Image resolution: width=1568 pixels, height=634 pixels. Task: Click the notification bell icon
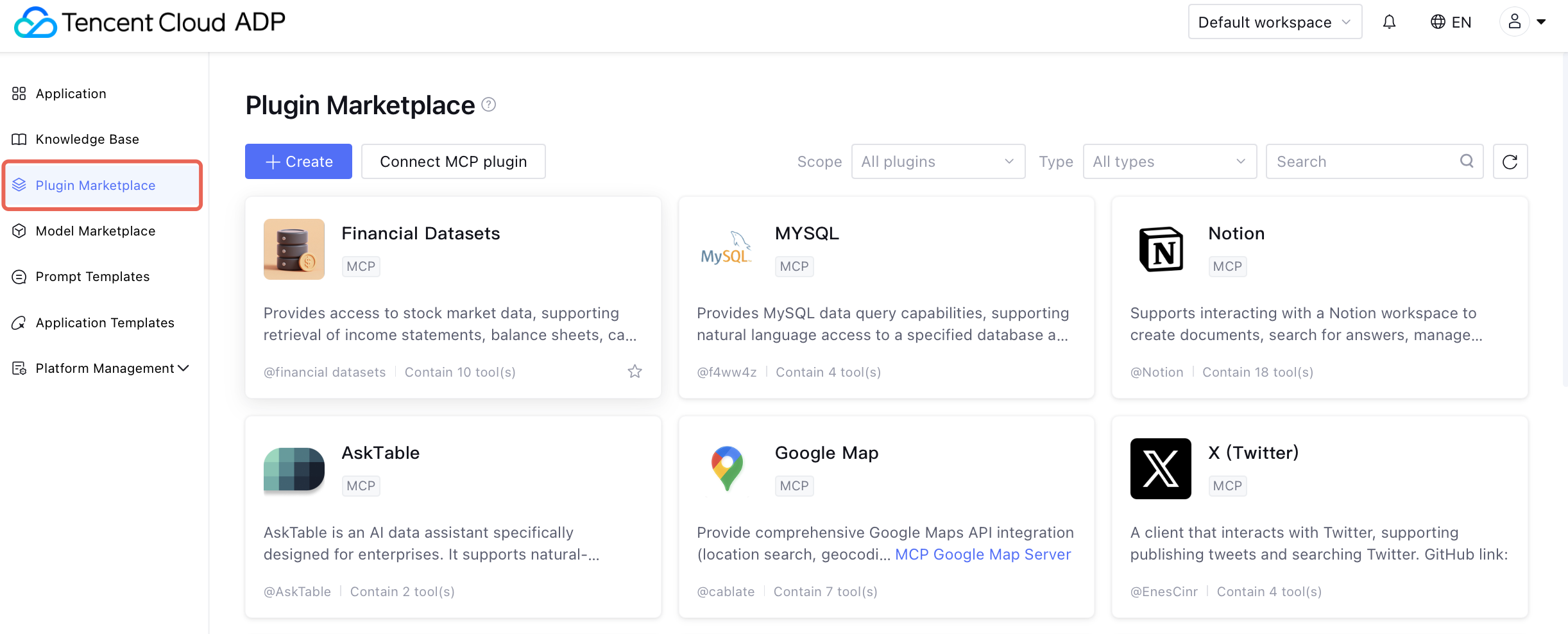pyautogui.click(x=1389, y=22)
